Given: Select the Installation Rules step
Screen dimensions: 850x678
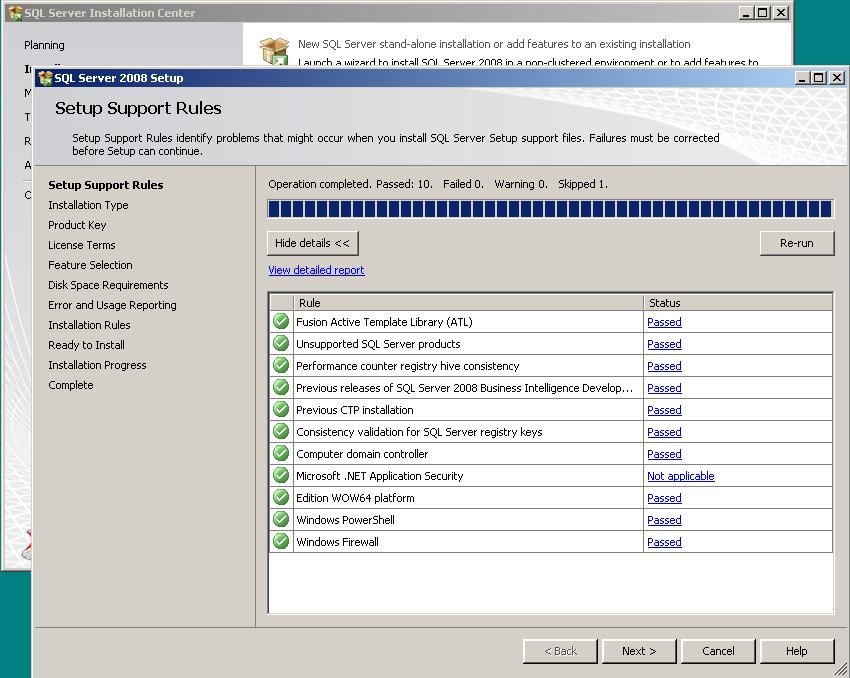Looking at the screenshot, I should [89, 325].
